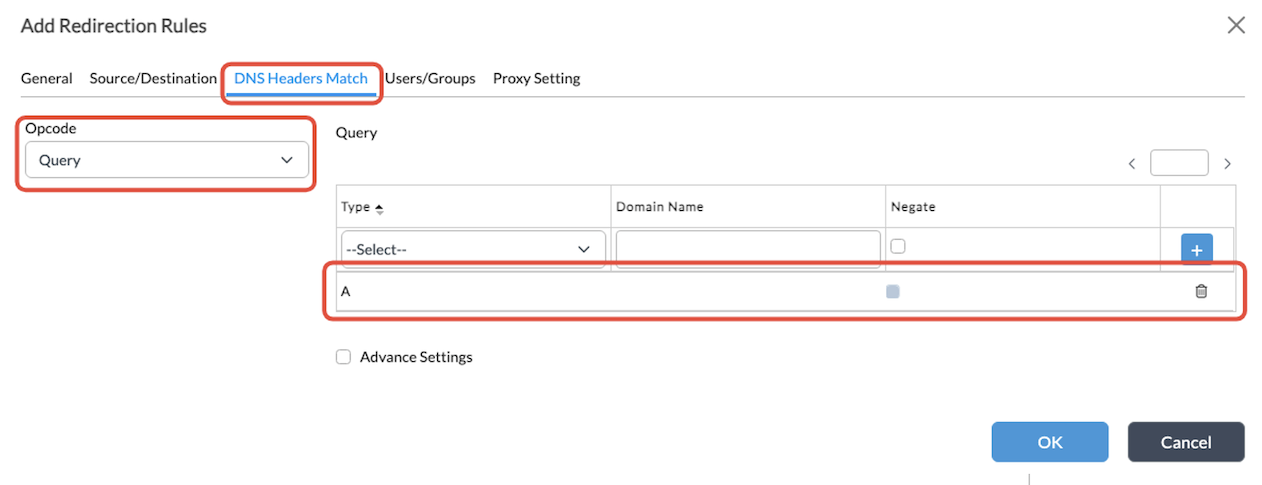The width and height of the screenshot is (1262, 485).
Task: Open the Source/Destination tab
Action: point(153,78)
